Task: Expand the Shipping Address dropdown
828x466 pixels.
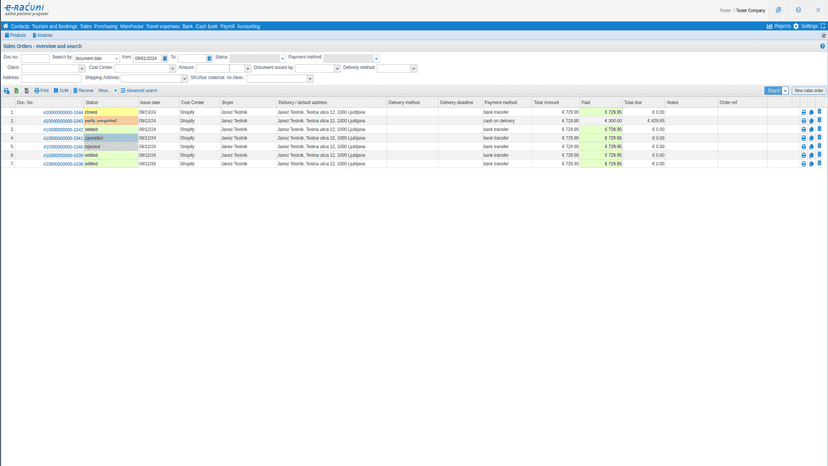Action: pos(184,78)
